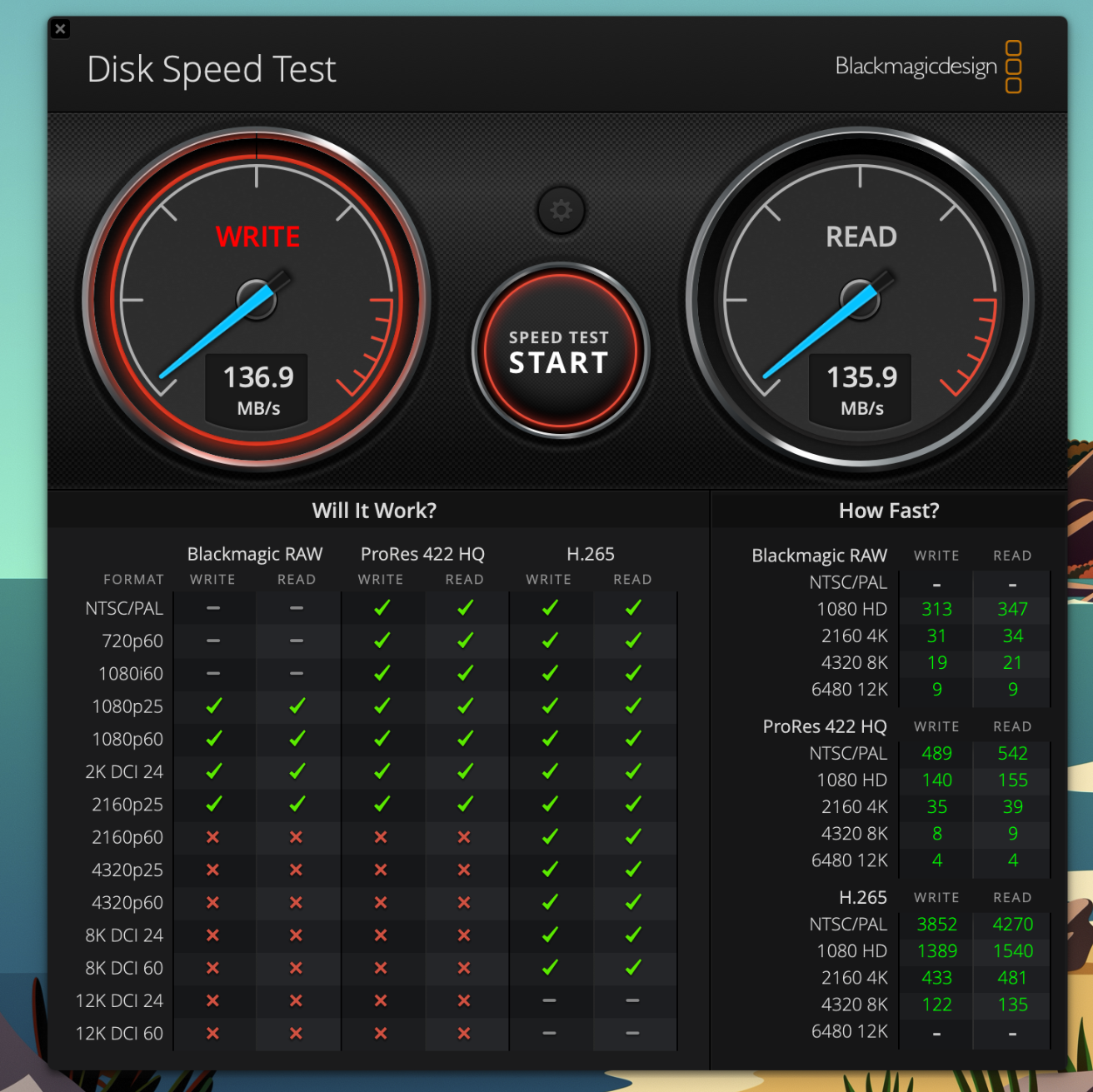Click H.265 section heading in How Fast panel

point(863,898)
